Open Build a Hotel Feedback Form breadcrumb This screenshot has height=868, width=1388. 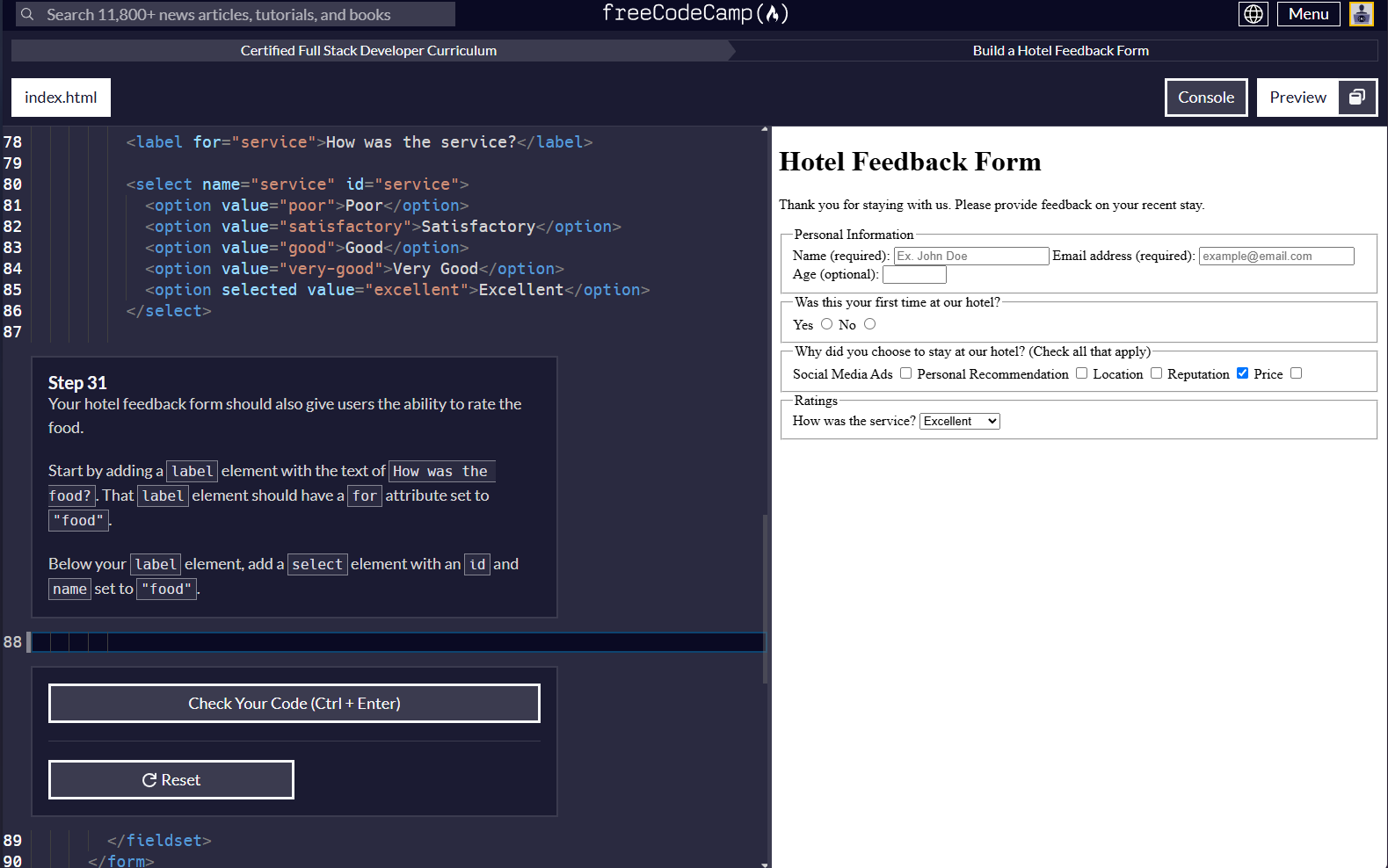pos(1060,51)
